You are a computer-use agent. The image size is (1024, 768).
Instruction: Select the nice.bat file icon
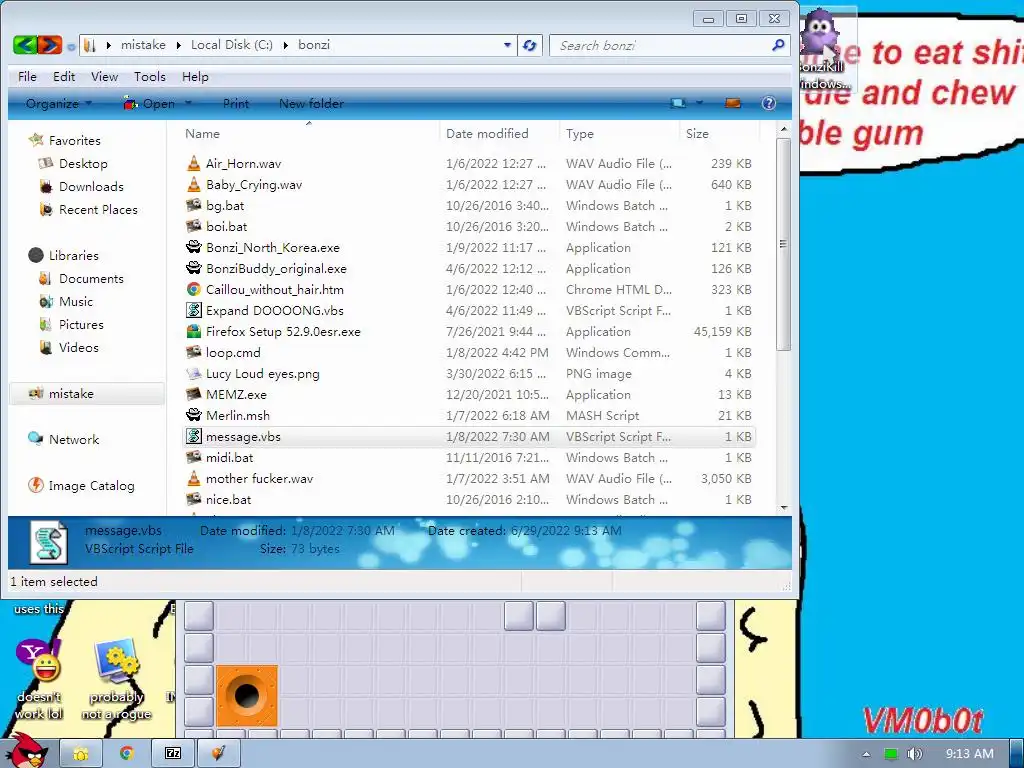coord(193,499)
